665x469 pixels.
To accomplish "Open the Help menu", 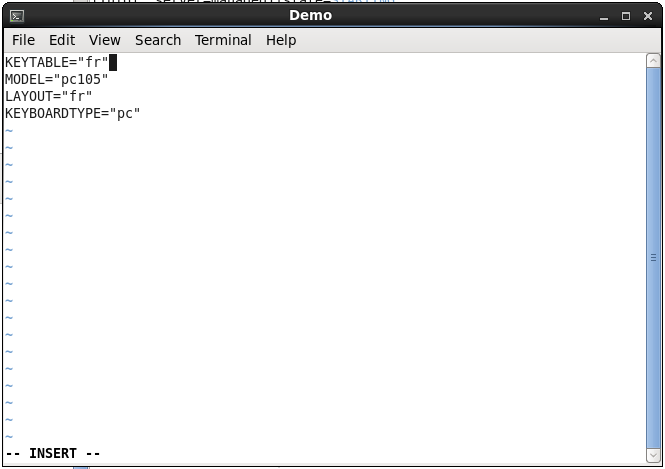I will [281, 40].
